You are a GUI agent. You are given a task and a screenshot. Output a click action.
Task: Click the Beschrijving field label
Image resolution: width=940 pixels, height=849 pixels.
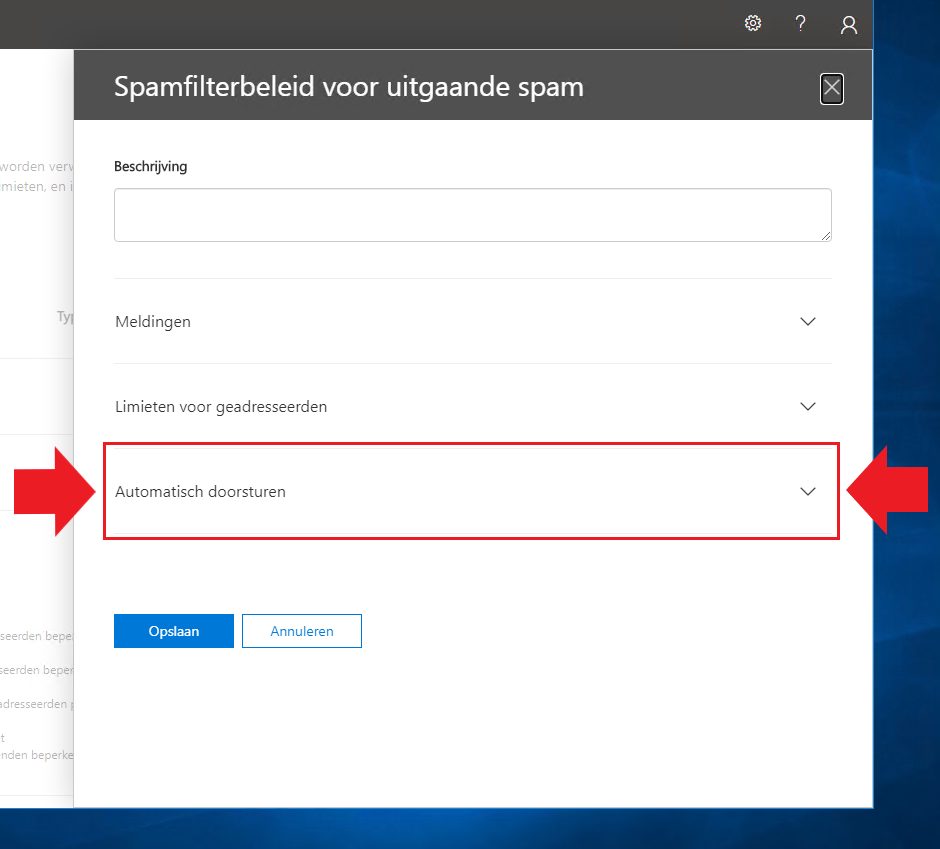(150, 167)
